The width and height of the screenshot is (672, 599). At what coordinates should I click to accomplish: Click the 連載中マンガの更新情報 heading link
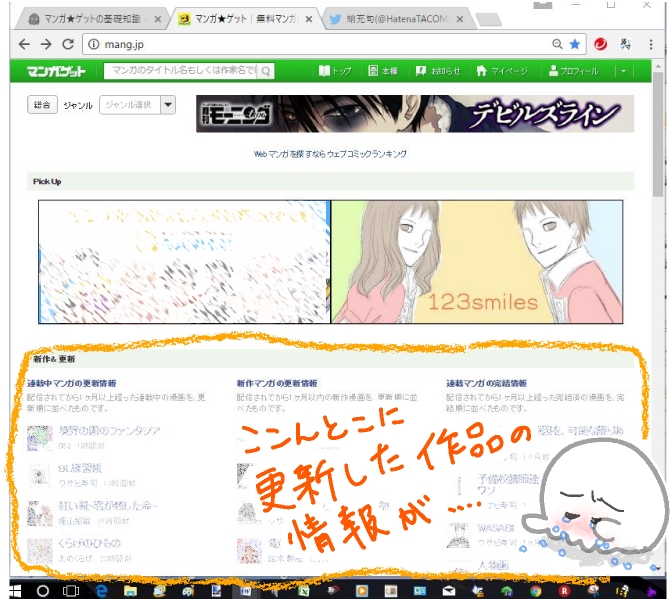pos(72,383)
